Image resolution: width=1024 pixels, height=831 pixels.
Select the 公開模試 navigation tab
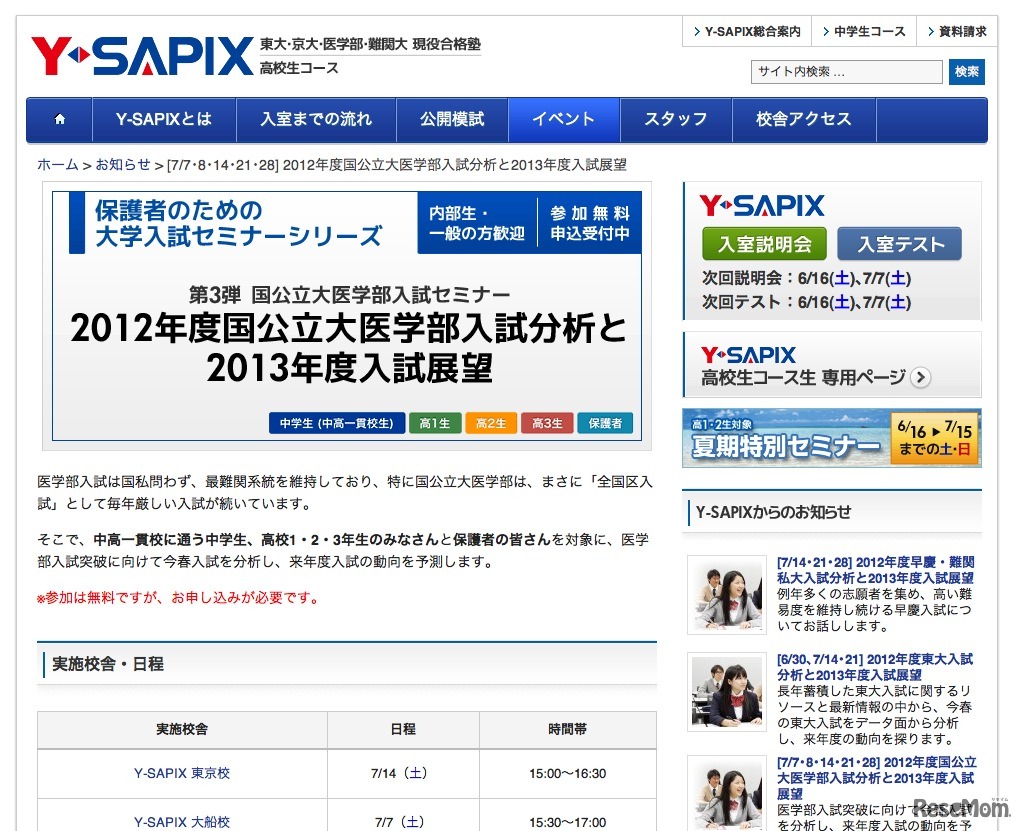click(x=452, y=120)
